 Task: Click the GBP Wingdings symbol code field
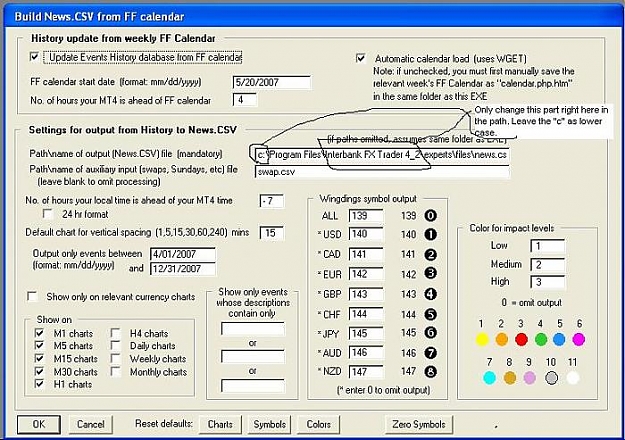click(x=366, y=294)
